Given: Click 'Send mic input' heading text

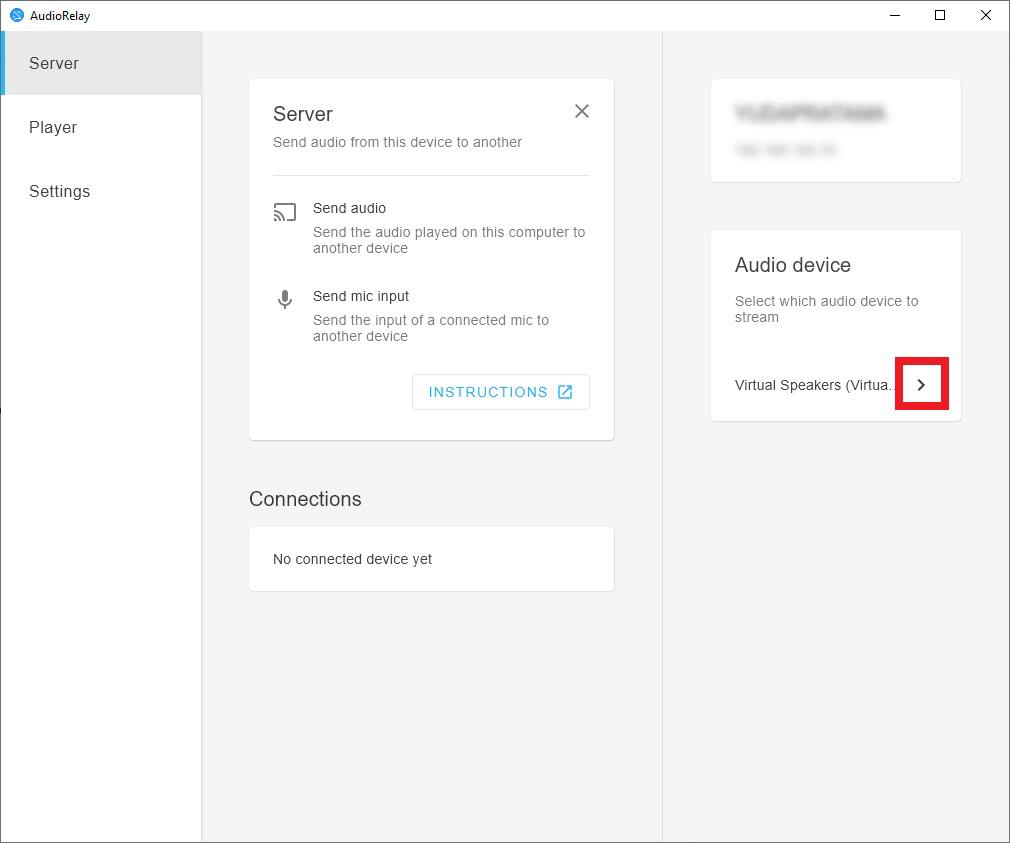Looking at the screenshot, I should (361, 296).
